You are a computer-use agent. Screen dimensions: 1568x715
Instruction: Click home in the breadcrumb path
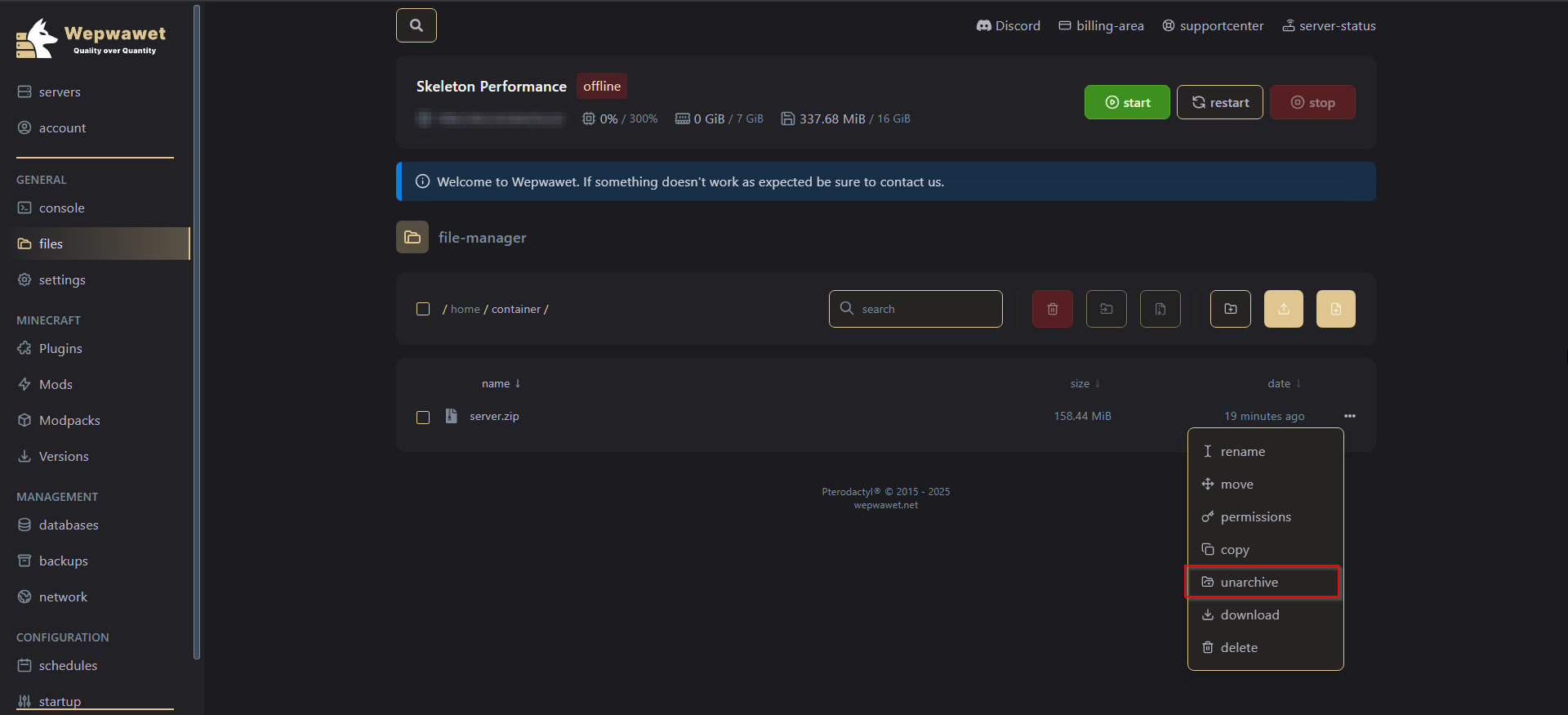pyautogui.click(x=465, y=309)
